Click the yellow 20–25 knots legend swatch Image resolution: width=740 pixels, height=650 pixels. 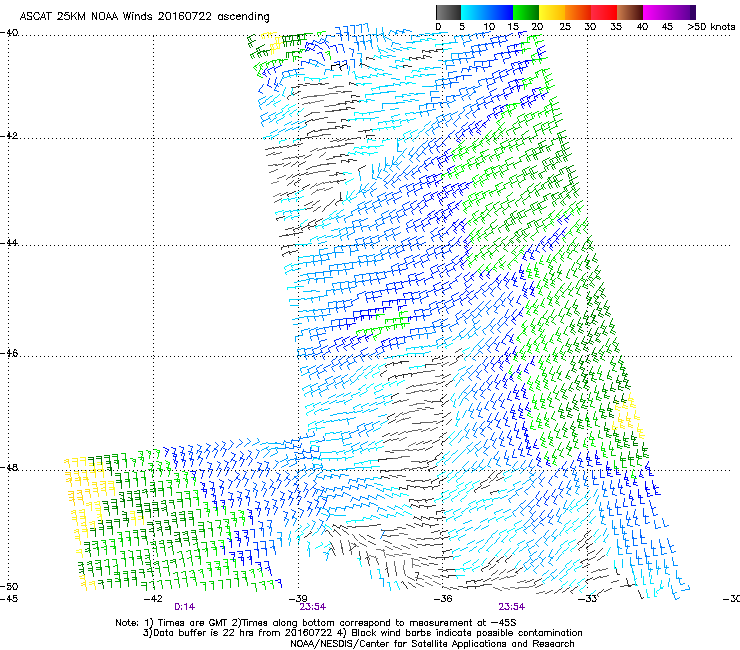pyautogui.click(x=552, y=12)
